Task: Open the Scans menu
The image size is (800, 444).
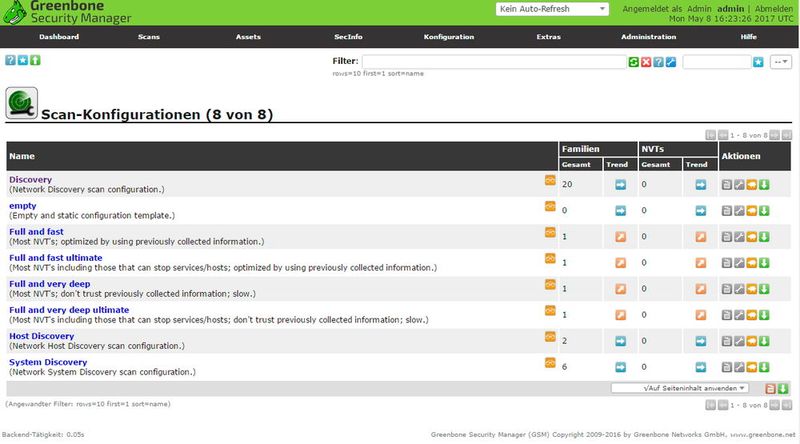Action: coord(148,36)
